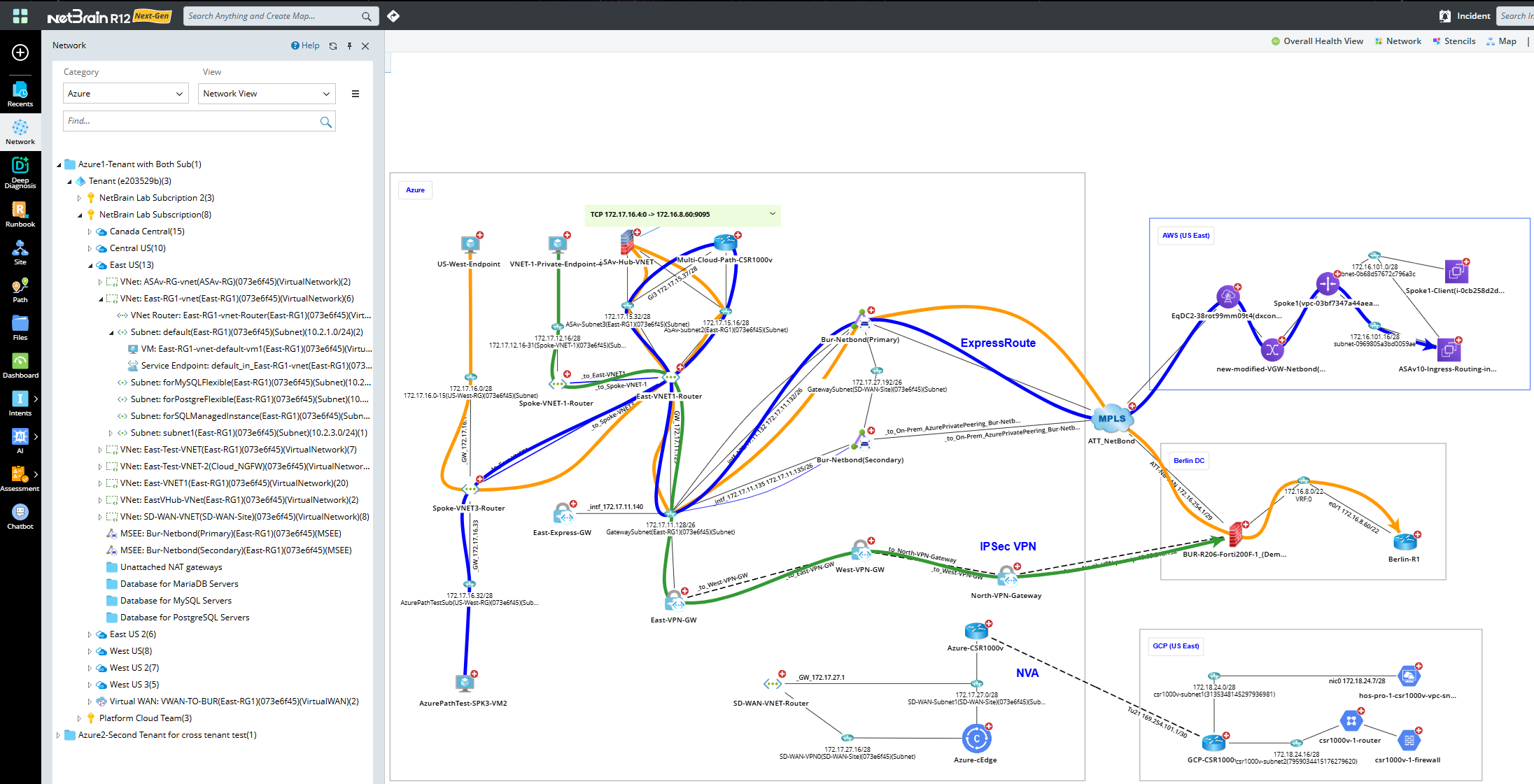1534x784 pixels.
Task: Open the Stencils menu
Action: click(1454, 41)
